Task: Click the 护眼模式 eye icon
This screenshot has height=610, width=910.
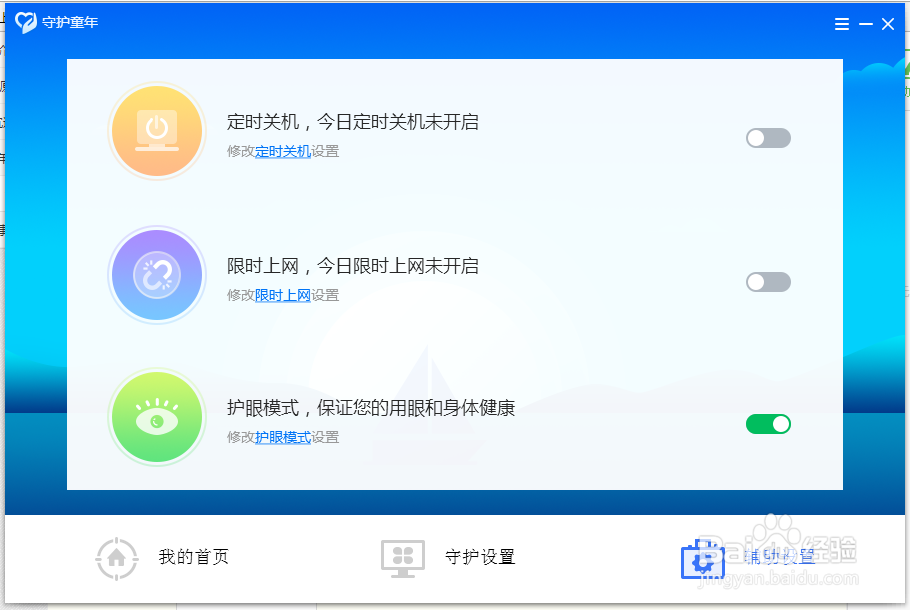Action: click(157, 417)
